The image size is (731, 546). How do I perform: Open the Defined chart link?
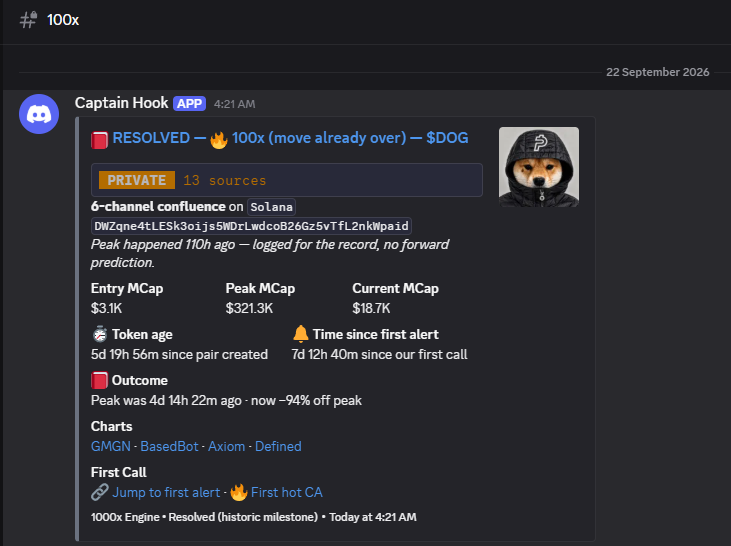coord(278,446)
